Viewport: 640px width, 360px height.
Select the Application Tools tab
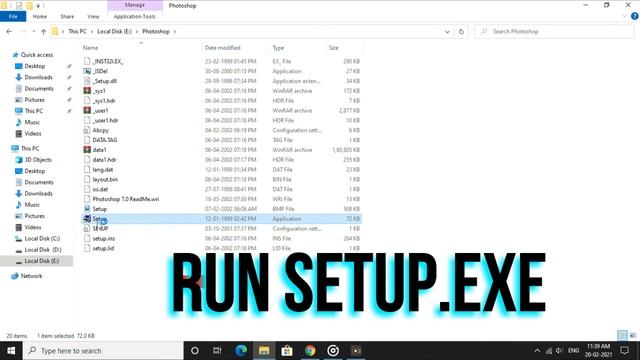[134, 16]
